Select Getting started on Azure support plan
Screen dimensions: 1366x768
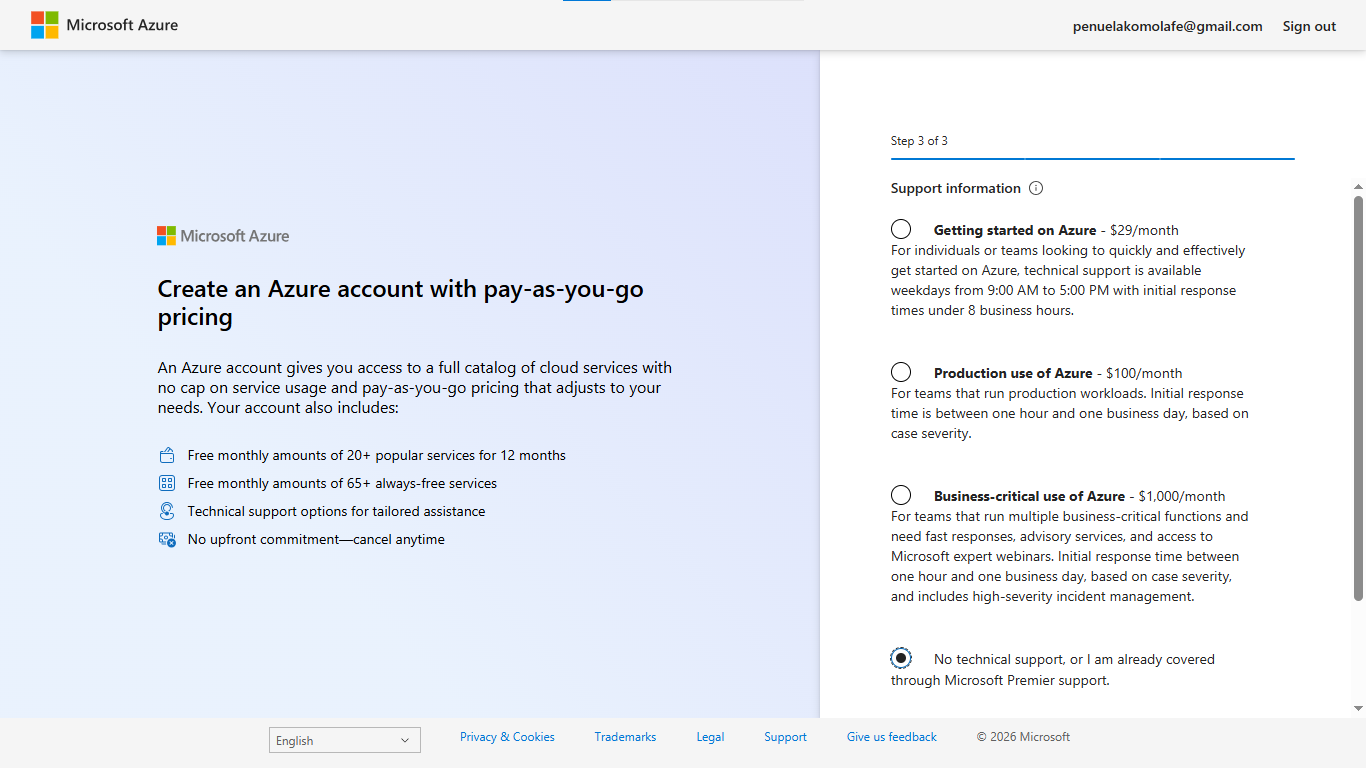pos(901,229)
